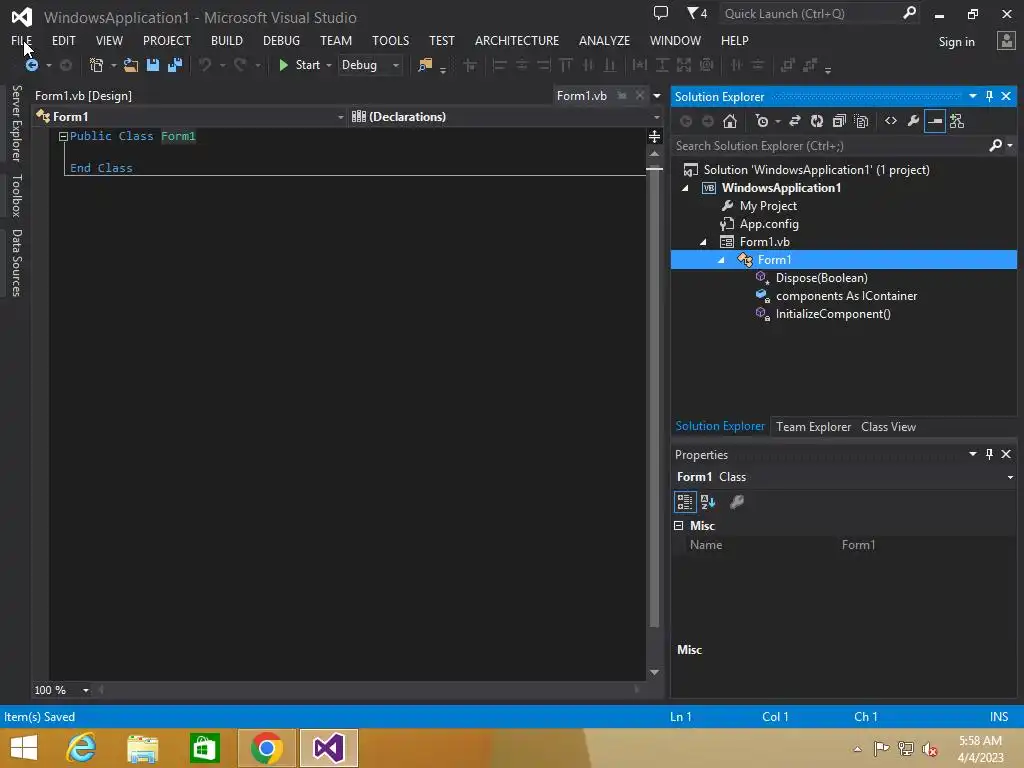Click Sync with Active Document icon

(x=795, y=121)
